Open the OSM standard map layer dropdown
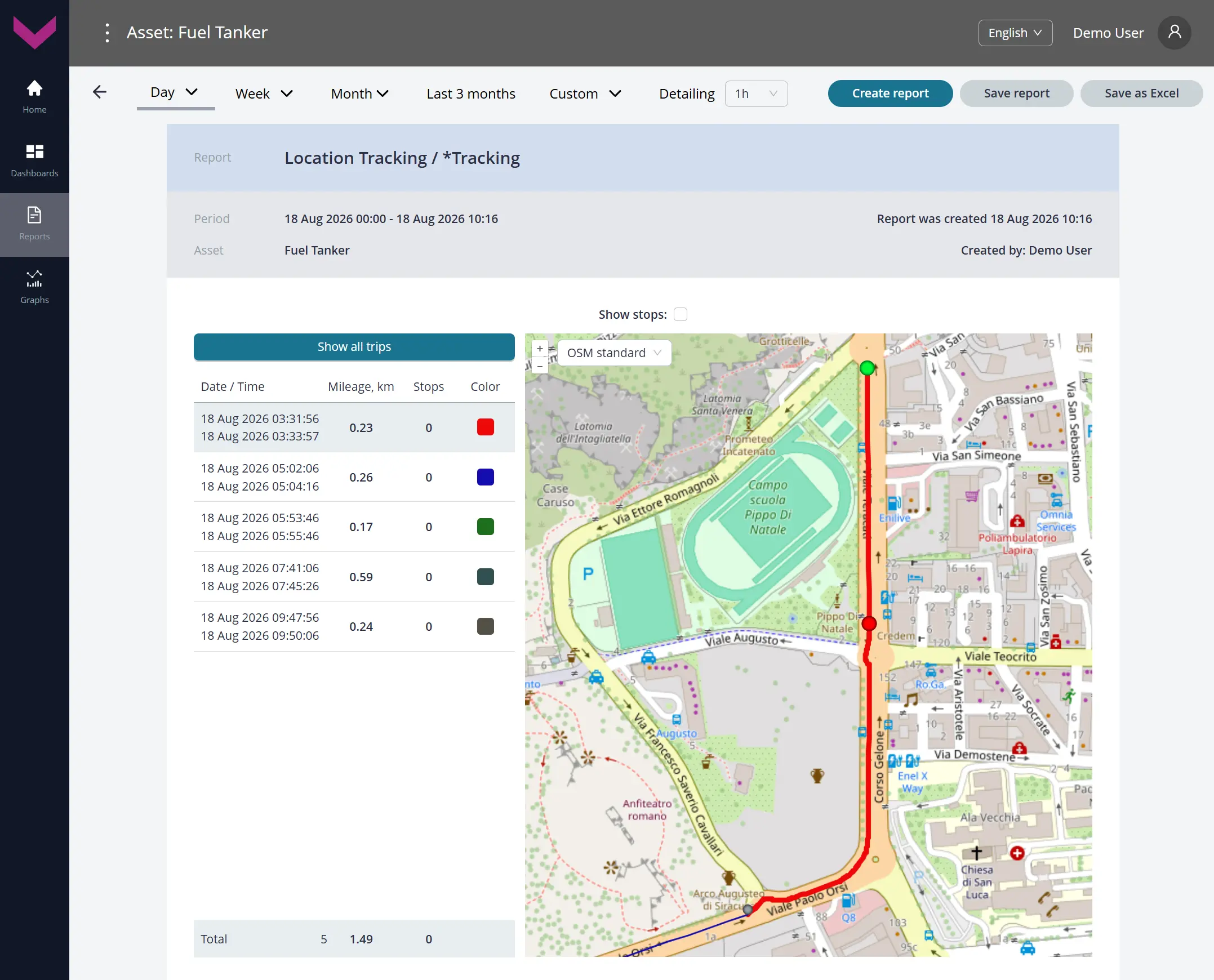The height and width of the screenshot is (980, 1214). click(614, 353)
